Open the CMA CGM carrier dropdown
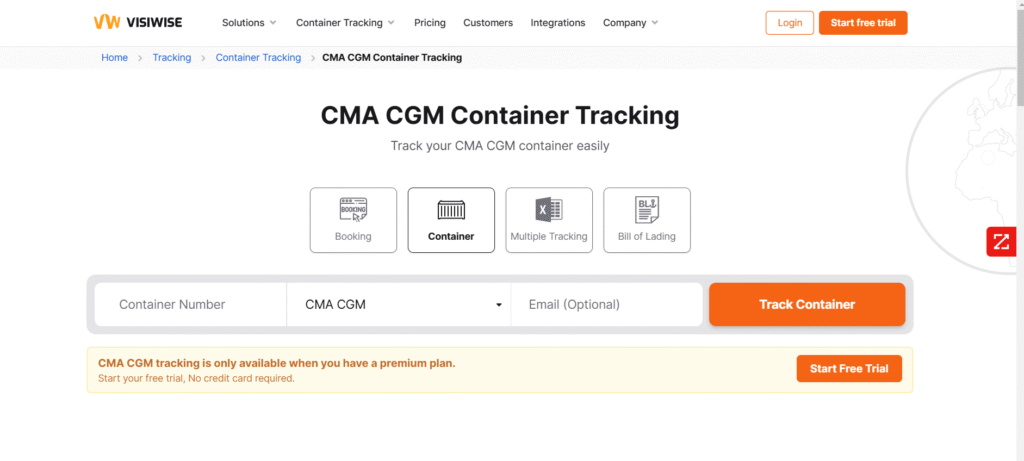The width and height of the screenshot is (1024, 461). 398,305
